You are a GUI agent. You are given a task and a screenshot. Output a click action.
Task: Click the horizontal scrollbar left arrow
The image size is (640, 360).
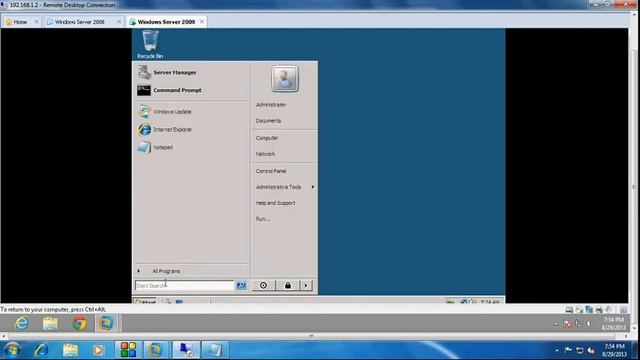(4, 336)
